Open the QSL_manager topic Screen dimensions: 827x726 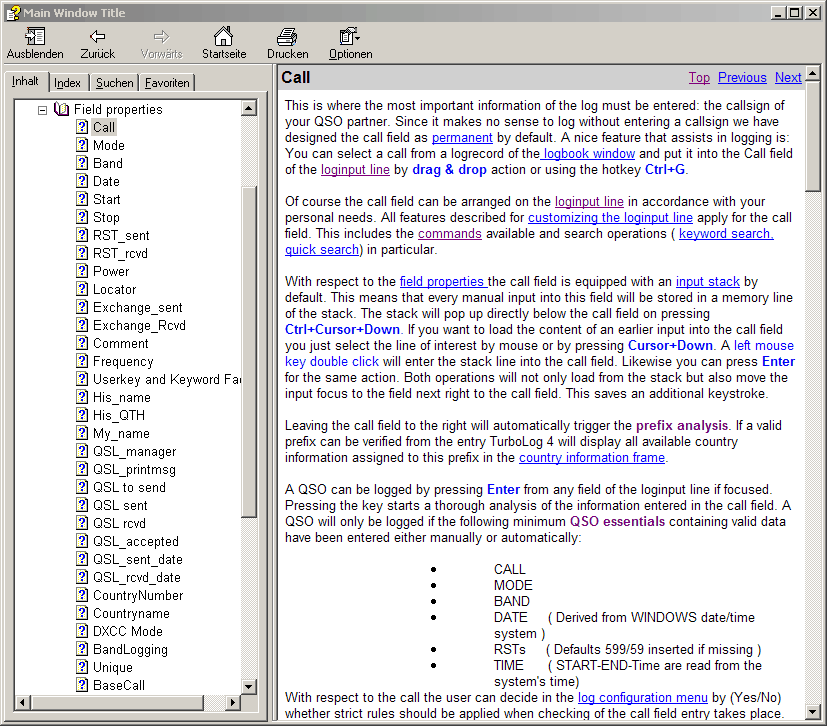[134, 451]
